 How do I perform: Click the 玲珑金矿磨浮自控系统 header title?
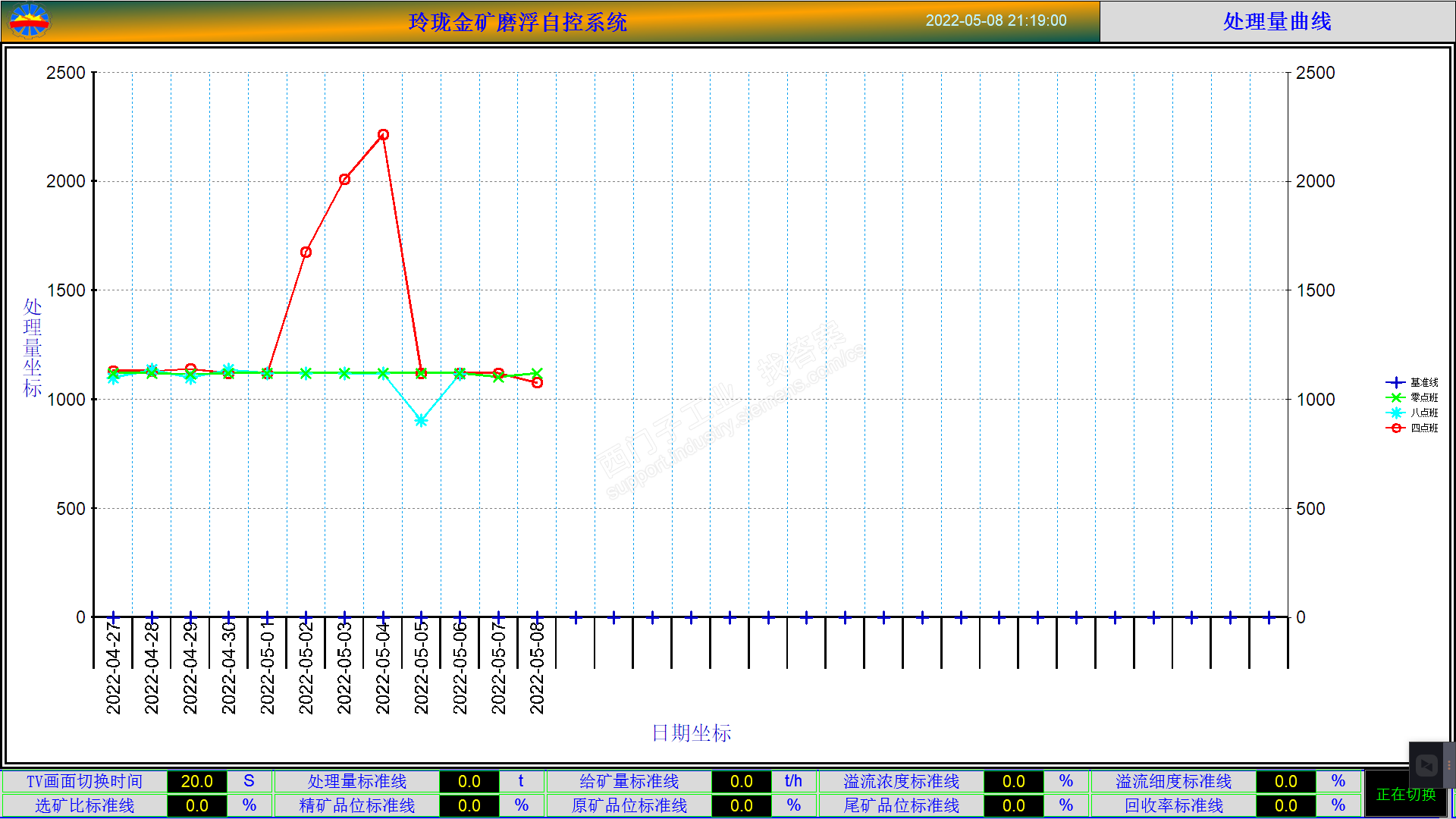[517, 22]
